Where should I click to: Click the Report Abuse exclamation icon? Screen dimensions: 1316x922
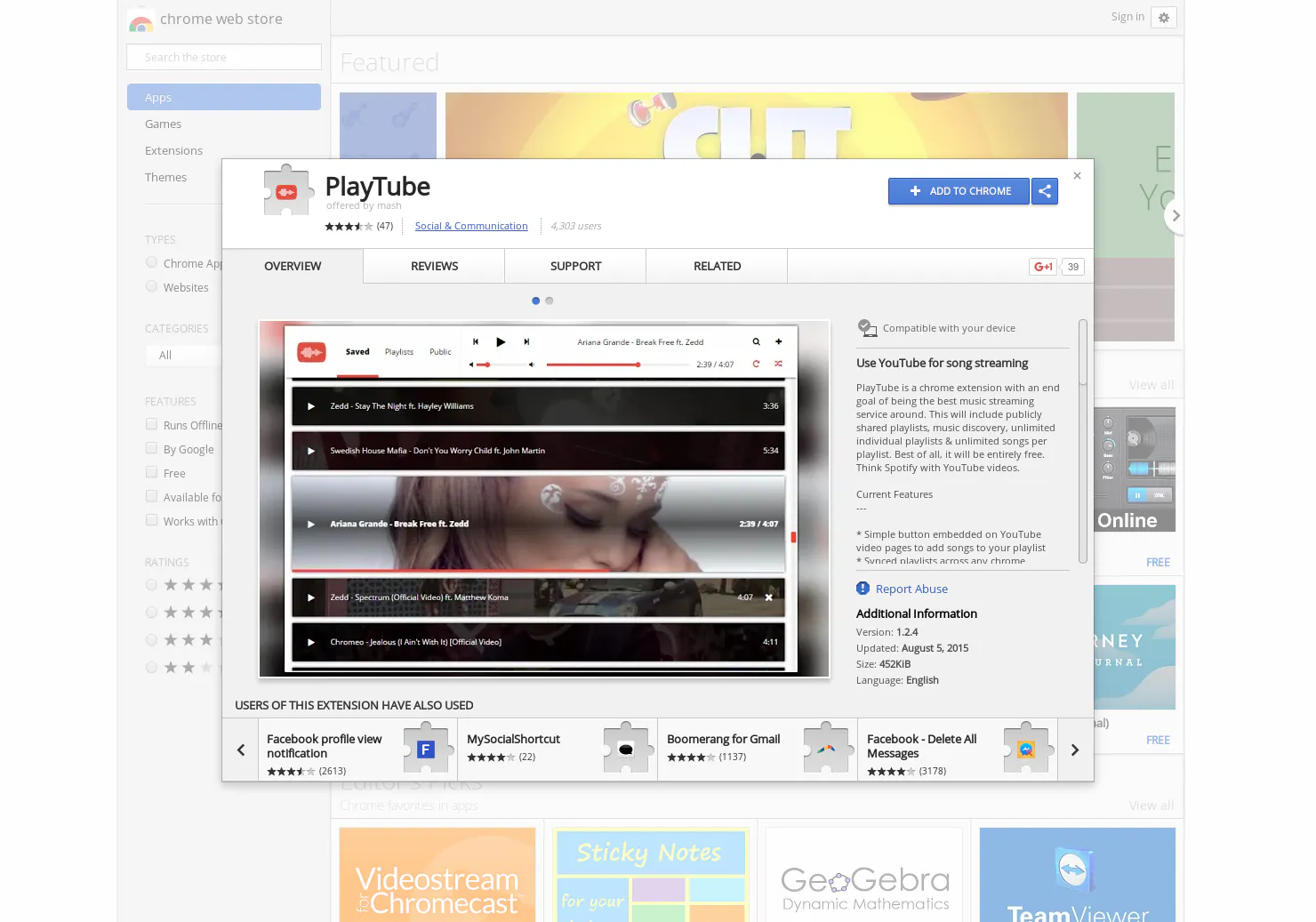[x=863, y=589]
